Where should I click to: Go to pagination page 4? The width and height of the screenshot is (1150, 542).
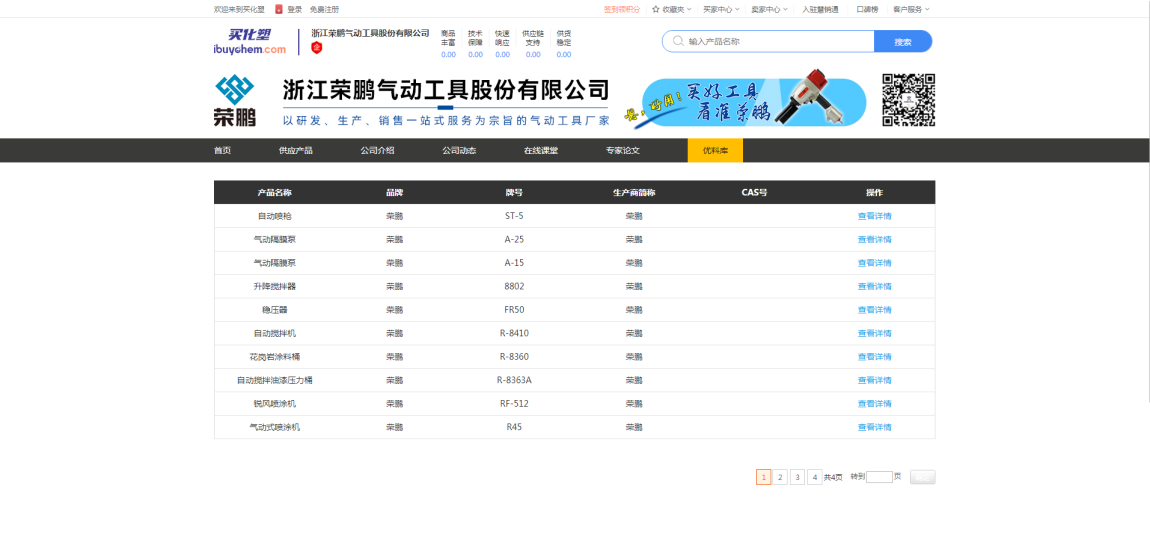click(814, 477)
